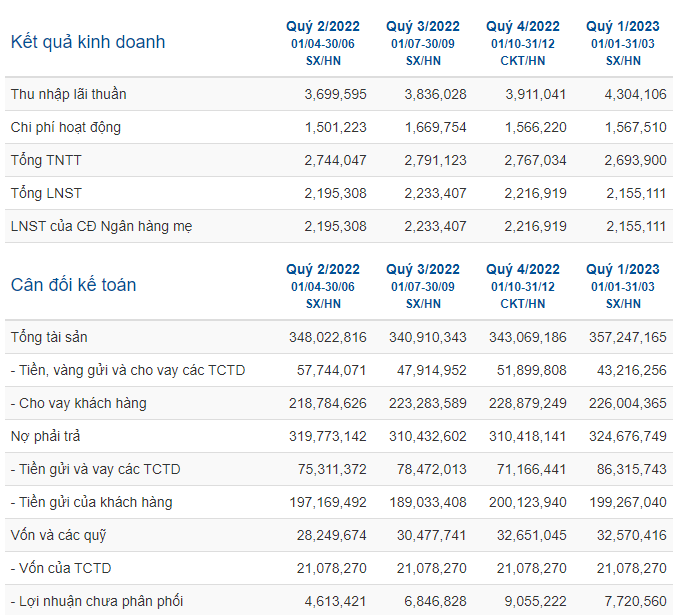Click the Tổng LNST row label
681x615 pixels.
[46, 193]
